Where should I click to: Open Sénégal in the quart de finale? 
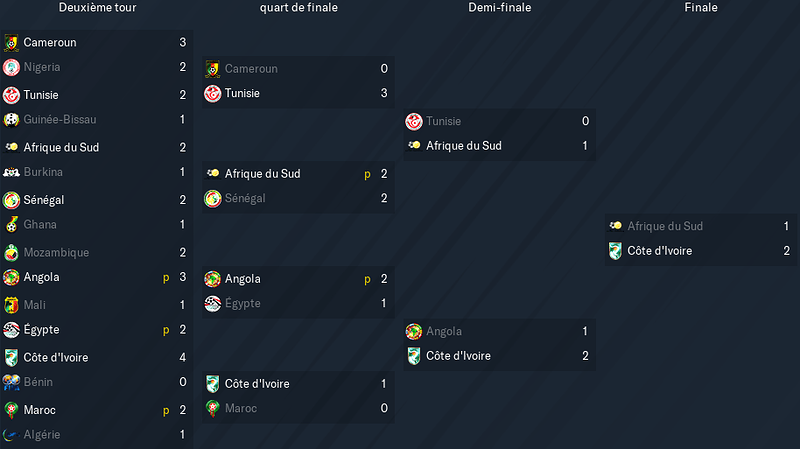[245, 198]
